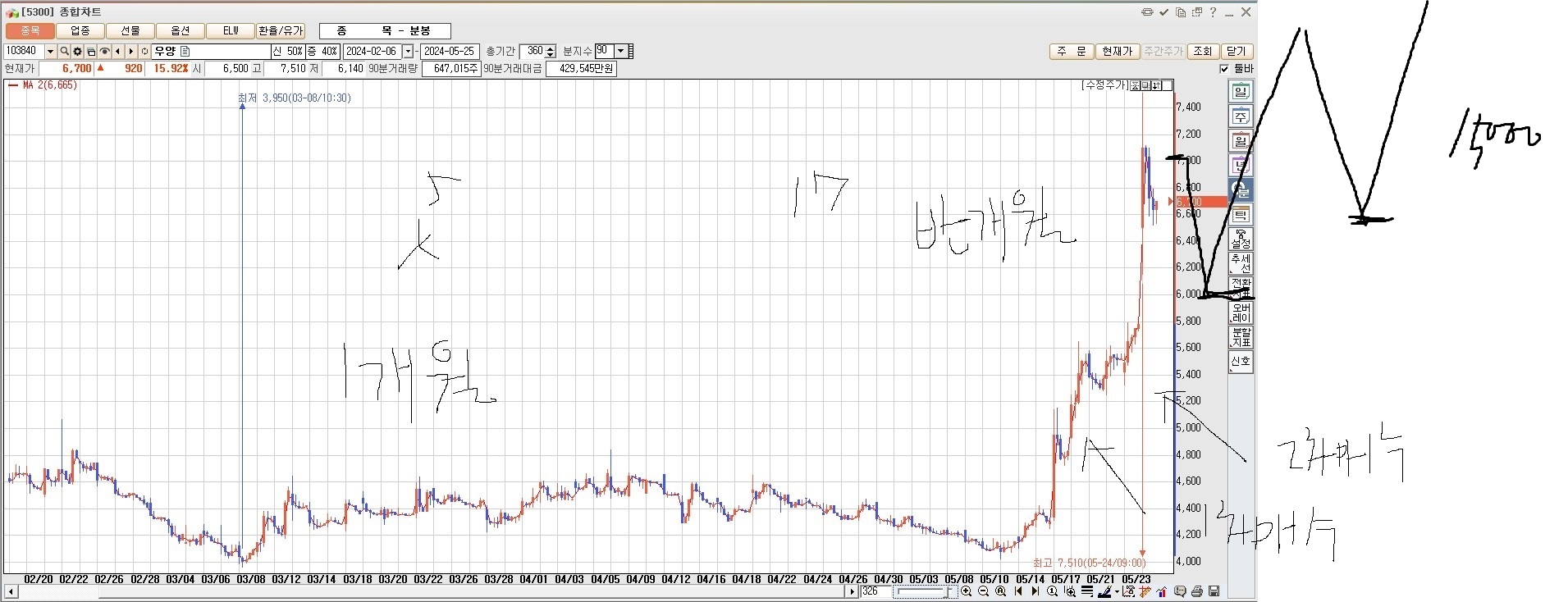Select the daily (일) chart period icon
Image resolution: width=1568 pixels, height=602 pixels.
tap(1240, 92)
